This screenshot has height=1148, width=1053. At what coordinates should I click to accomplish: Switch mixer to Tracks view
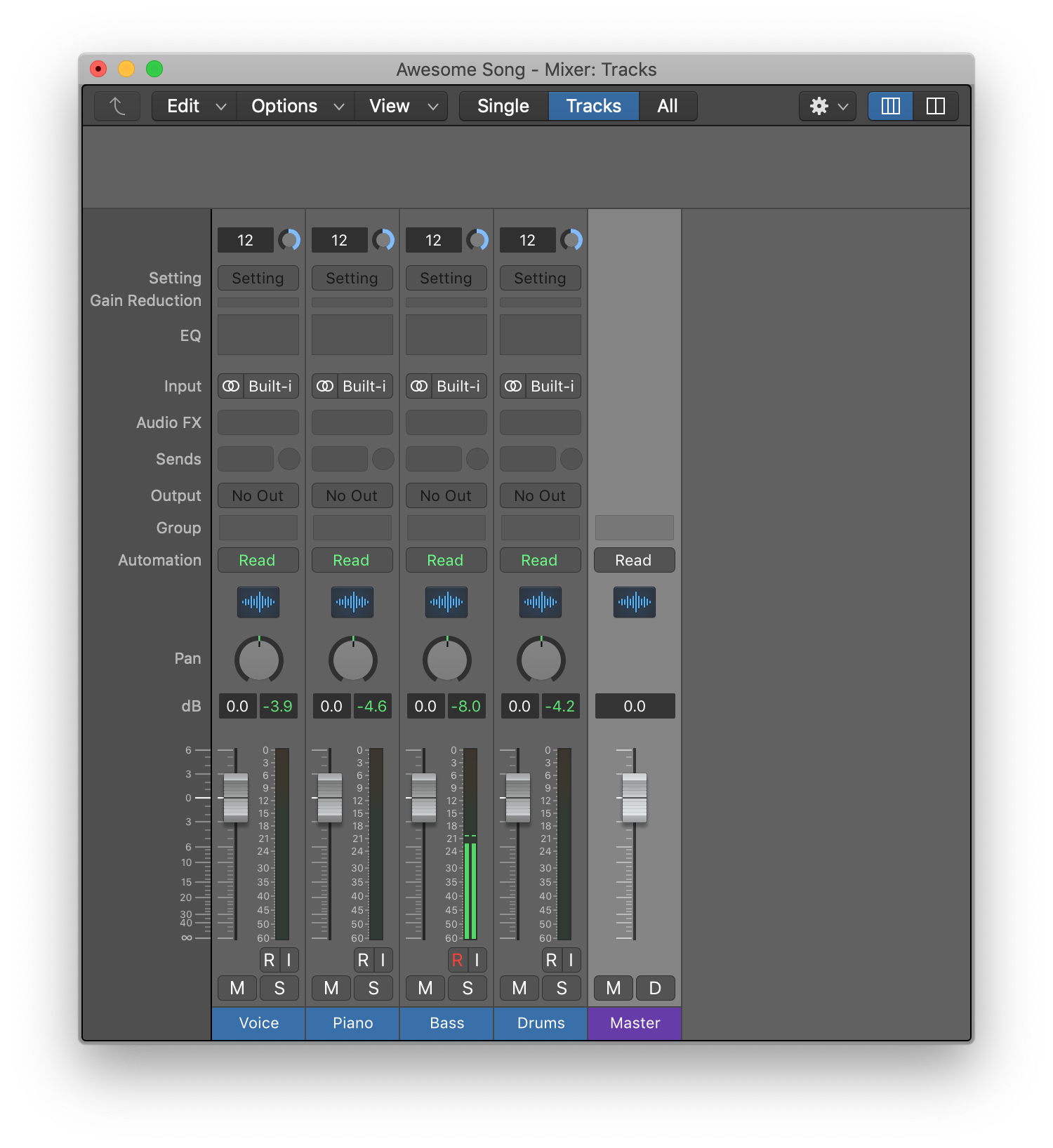click(594, 106)
